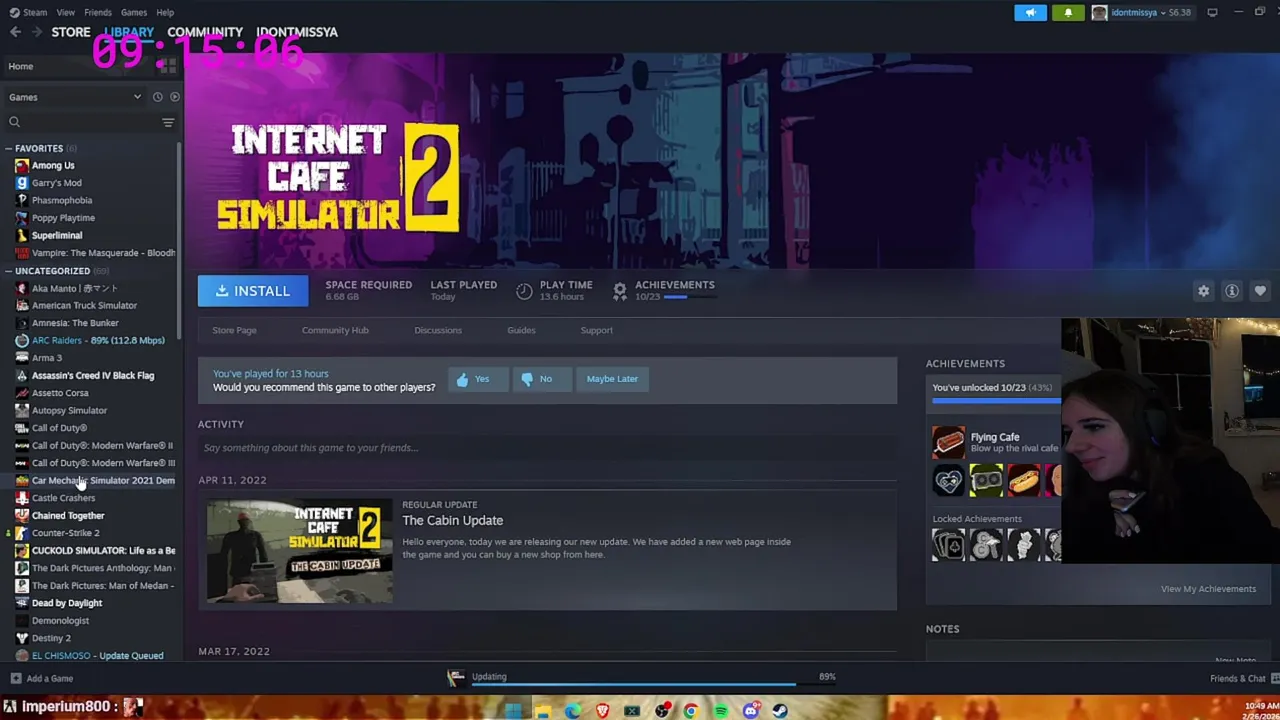This screenshot has height=720, width=1280.
Task: Open the Community Hub link
Action: click(x=335, y=330)
